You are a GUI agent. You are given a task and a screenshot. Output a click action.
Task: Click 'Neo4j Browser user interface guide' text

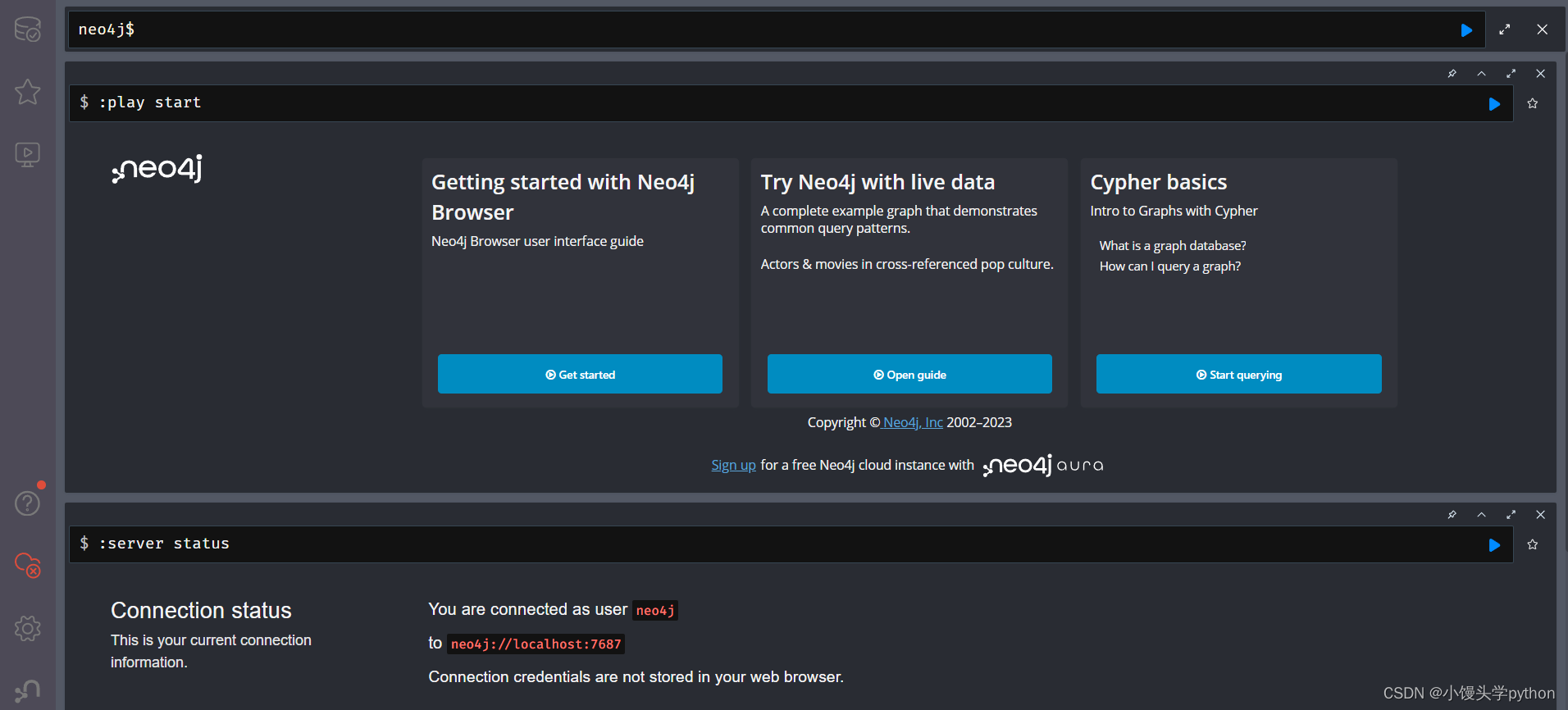[x=537, y=241]
